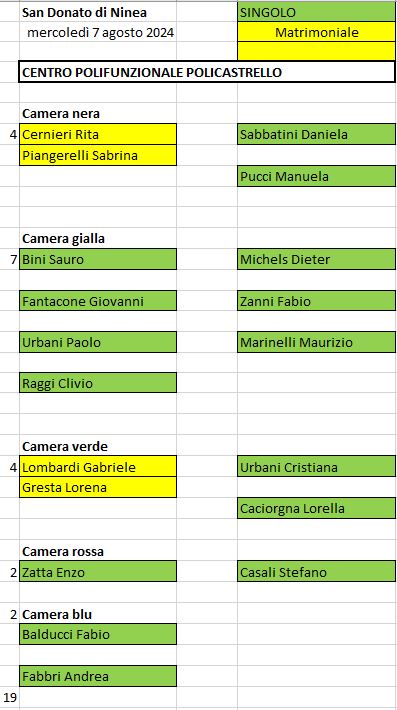Click the date cell mercoledì 7 agosto 2024
This screenshot has height=710, width=397.
coord(98,33)
